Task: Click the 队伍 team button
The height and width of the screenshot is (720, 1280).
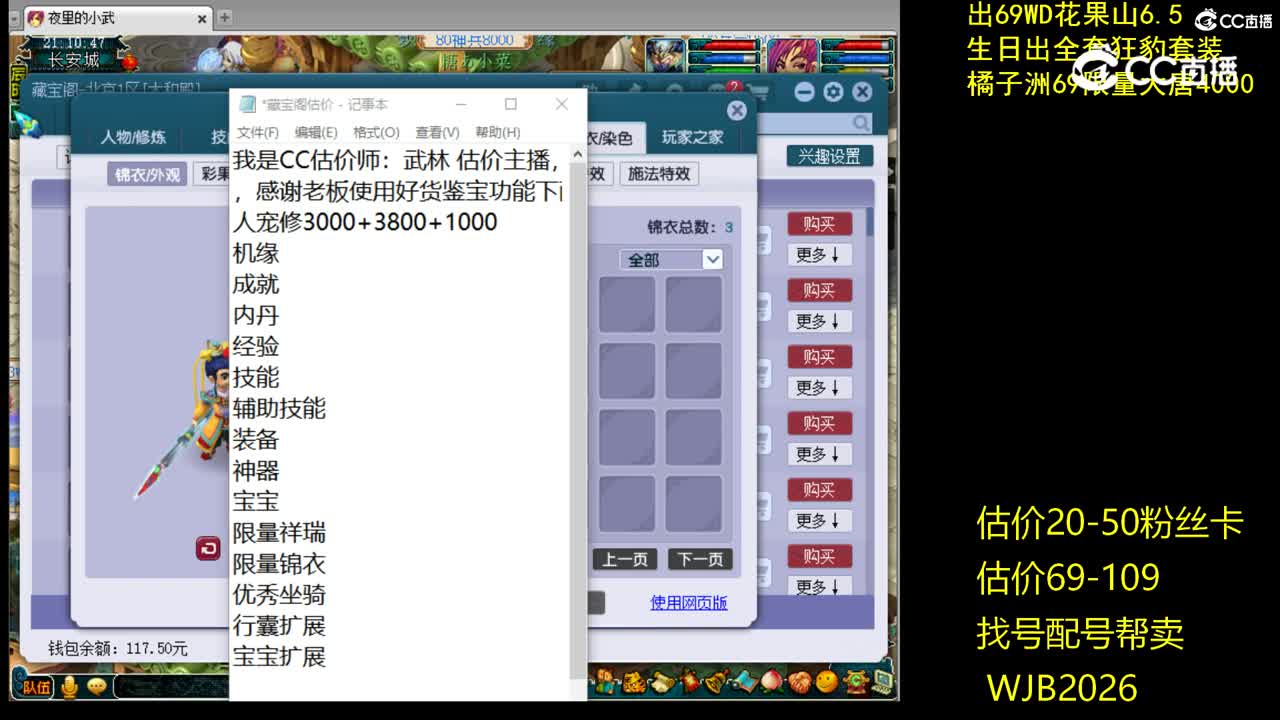Action: (36, 687)
